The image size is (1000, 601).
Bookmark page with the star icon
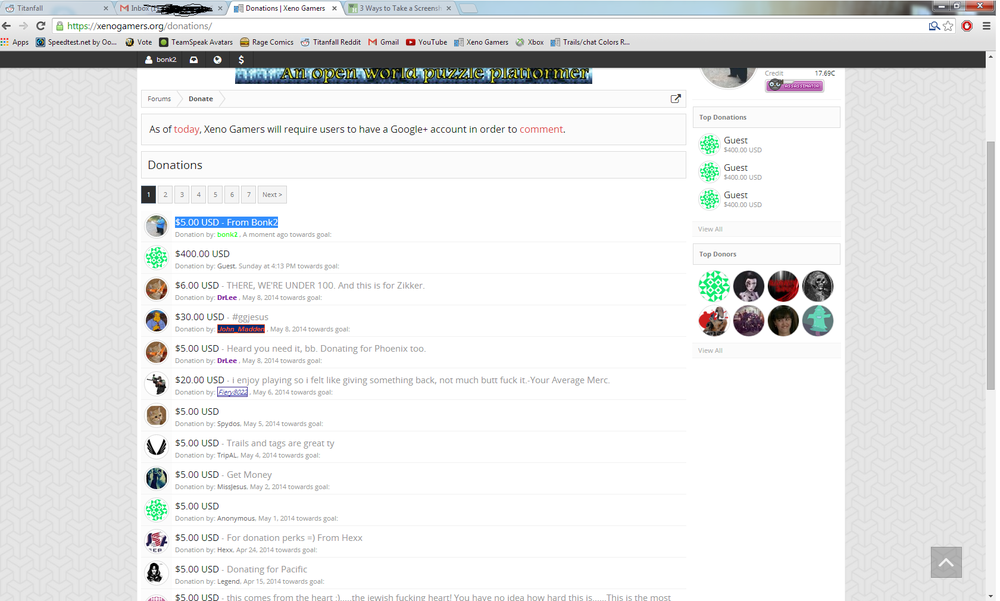(x=948, y=26)
